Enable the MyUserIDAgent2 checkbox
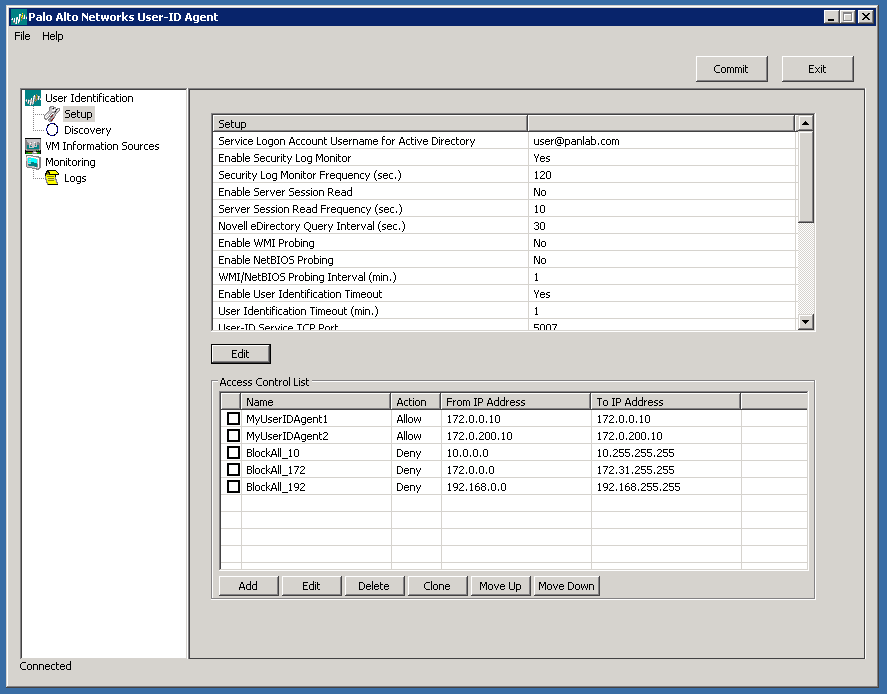Image resolution: width=887 pixels, height=694 pixels. click(233, 436)
